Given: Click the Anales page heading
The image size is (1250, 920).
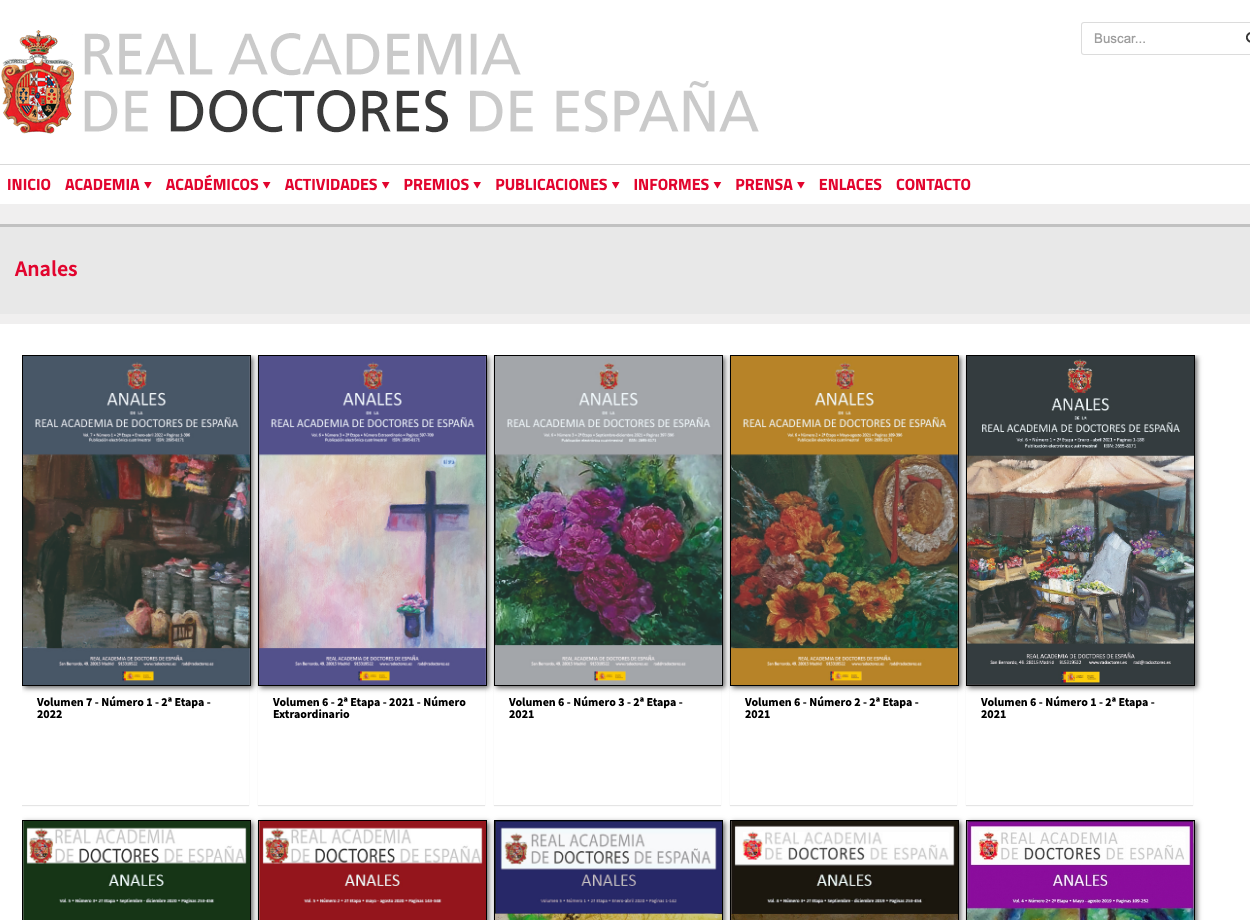Looking at the screenshot, I should click(46, 269).
